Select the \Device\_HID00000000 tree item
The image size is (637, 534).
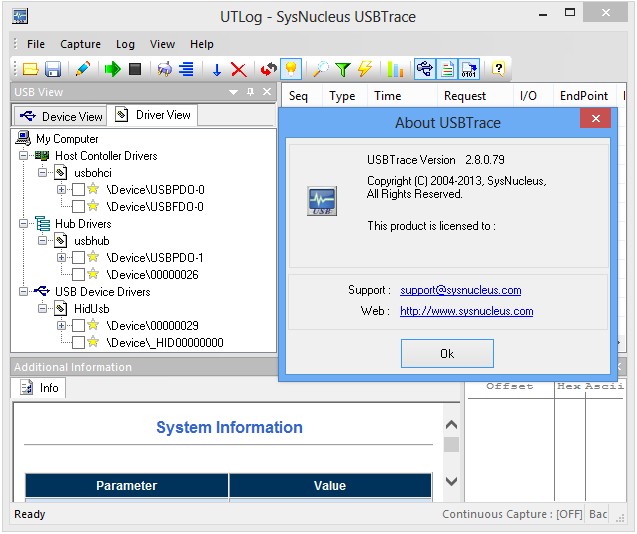(165, 343)
